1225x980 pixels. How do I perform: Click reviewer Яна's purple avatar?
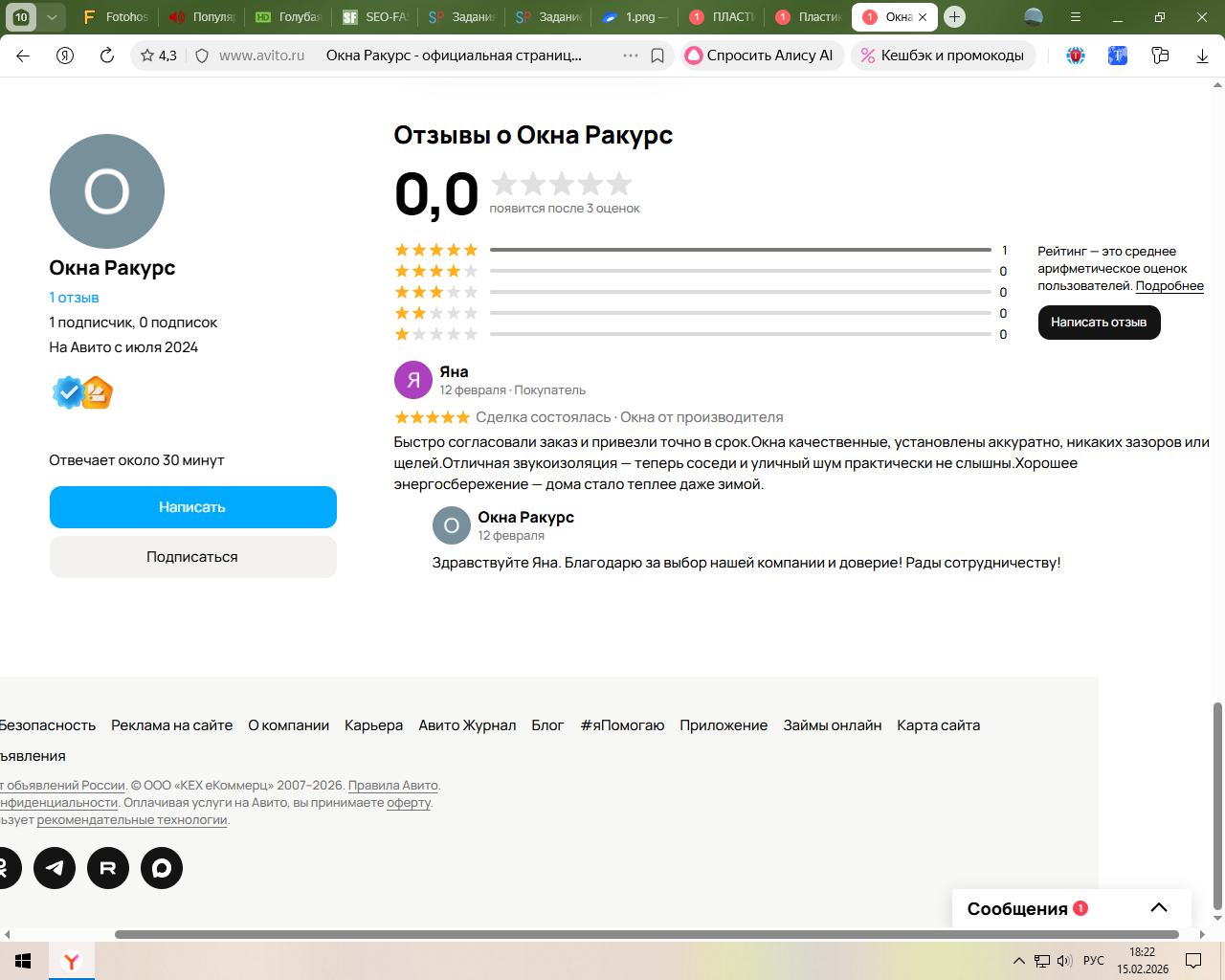coord(413,380)
